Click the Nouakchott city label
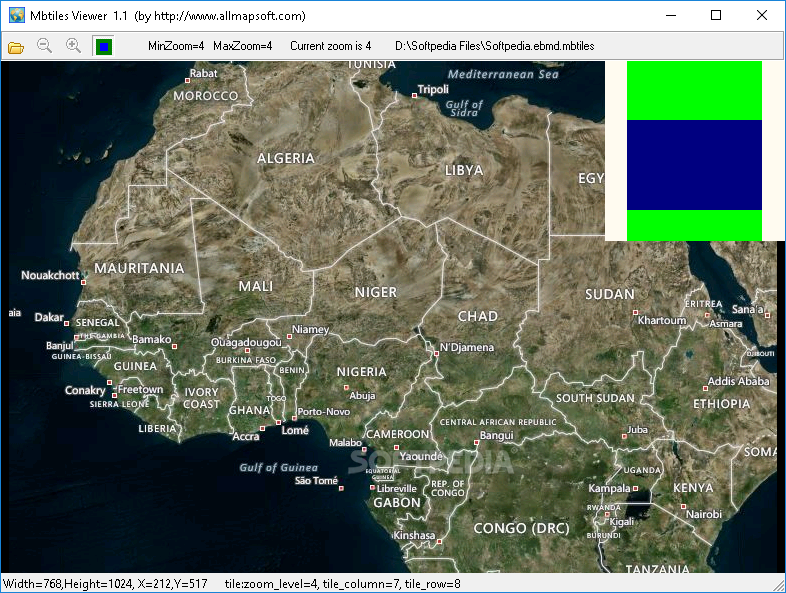The image size is (786, 593). coord(50,275)
